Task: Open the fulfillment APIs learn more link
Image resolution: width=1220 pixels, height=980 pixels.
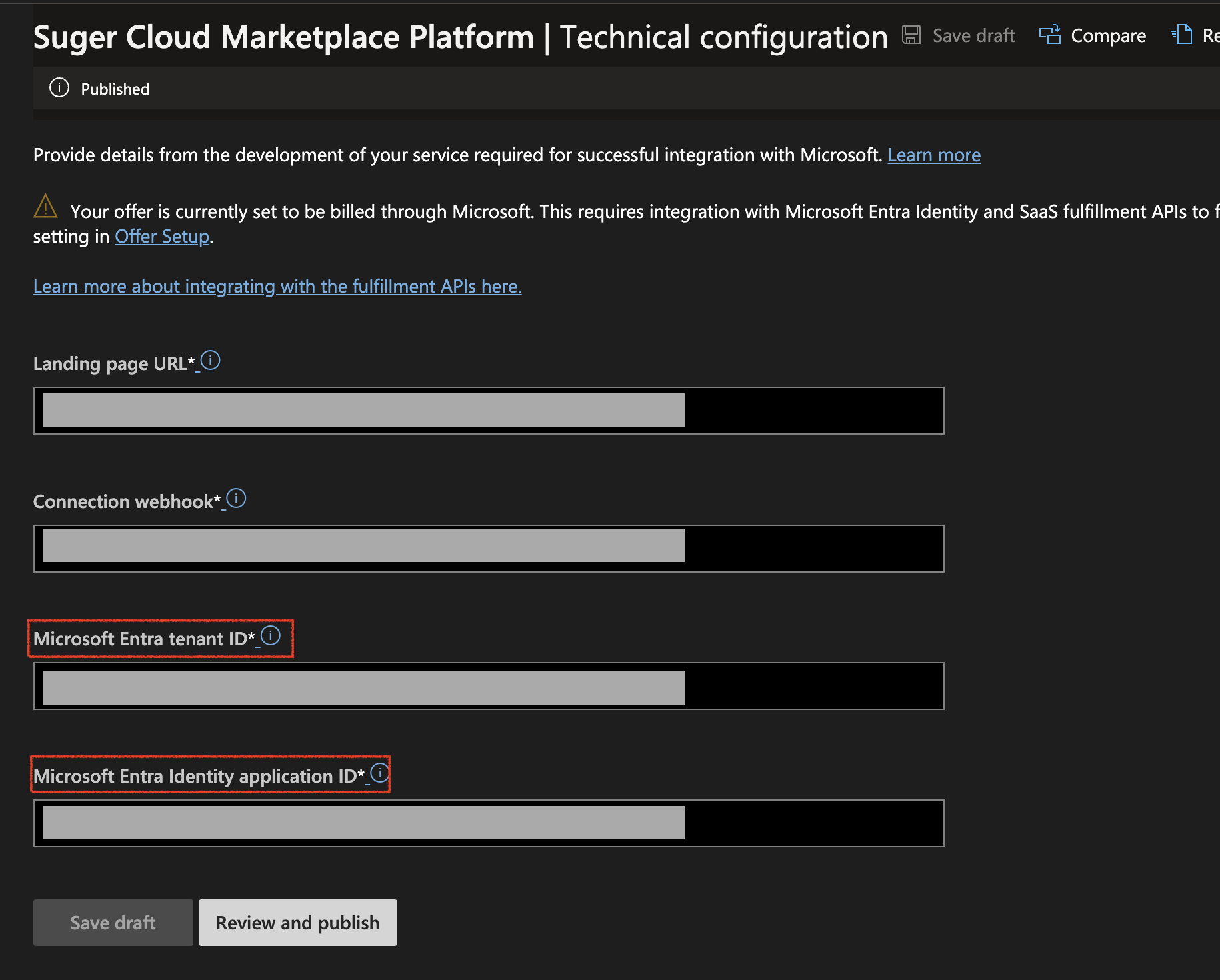Action: (277, 286)
